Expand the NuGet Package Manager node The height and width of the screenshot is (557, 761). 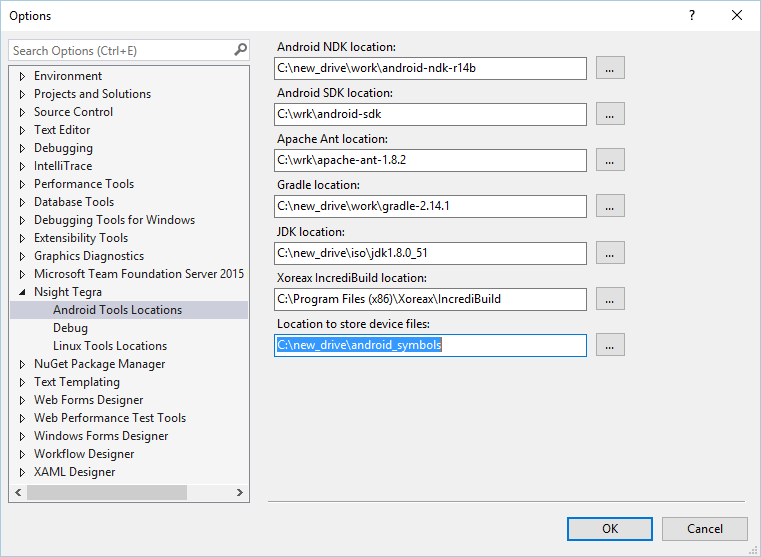(x=22, y=364)
